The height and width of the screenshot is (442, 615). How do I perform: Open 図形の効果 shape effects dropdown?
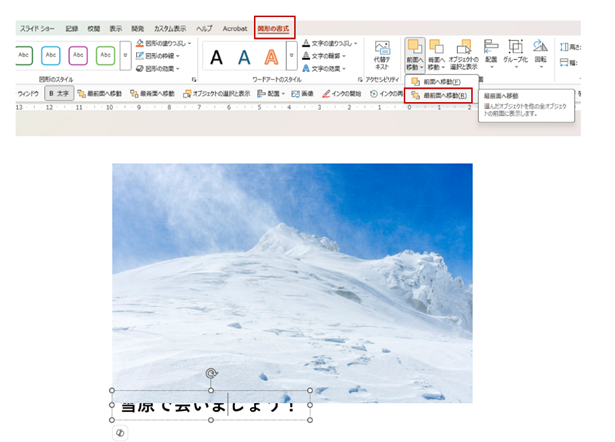158,69
